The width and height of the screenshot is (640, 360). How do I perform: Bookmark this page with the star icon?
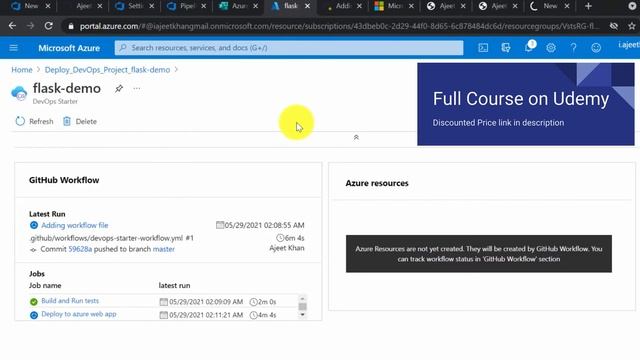point(632,26)
